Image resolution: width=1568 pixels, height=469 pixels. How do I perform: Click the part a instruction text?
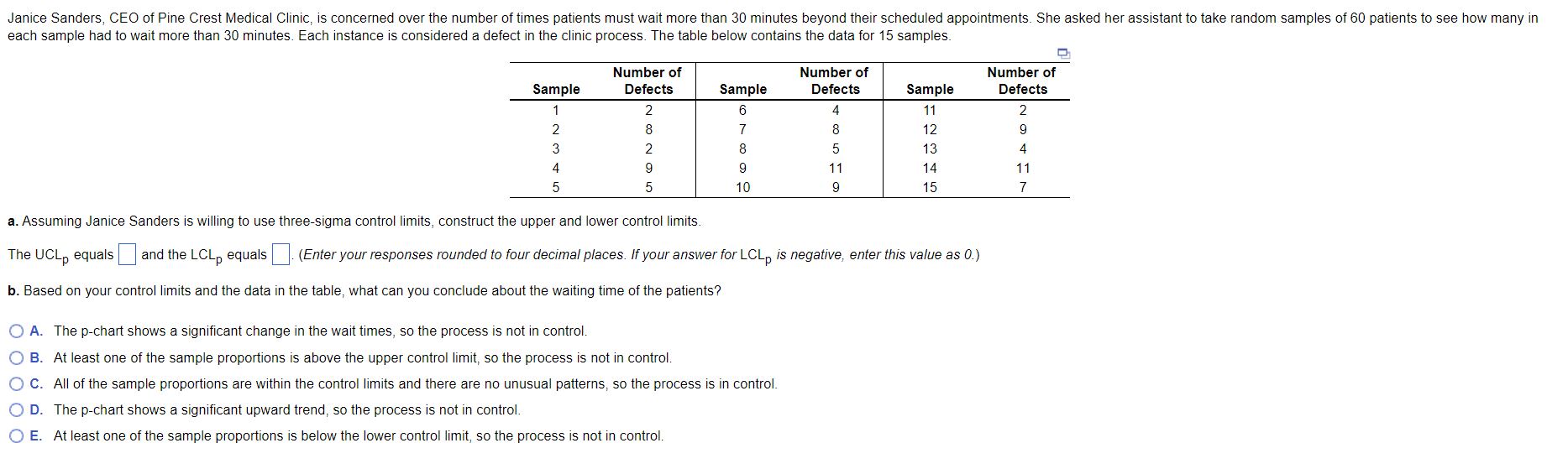[x=354, y=221]
